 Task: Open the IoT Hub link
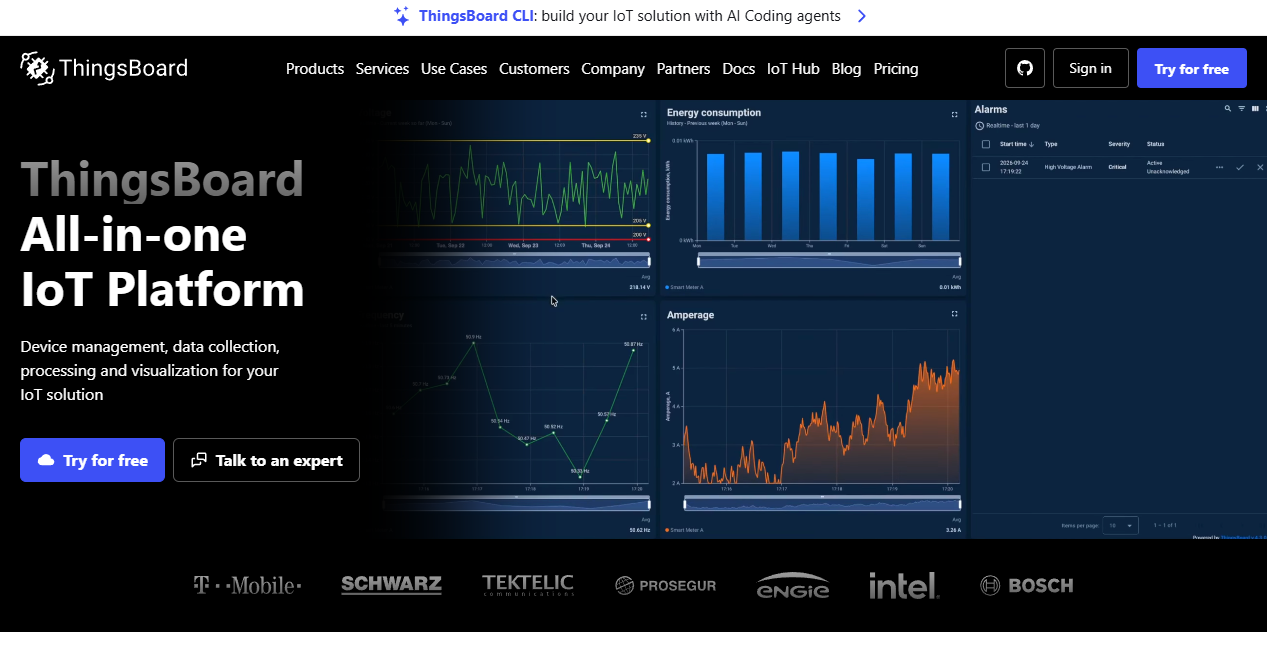tap(793, 69)
